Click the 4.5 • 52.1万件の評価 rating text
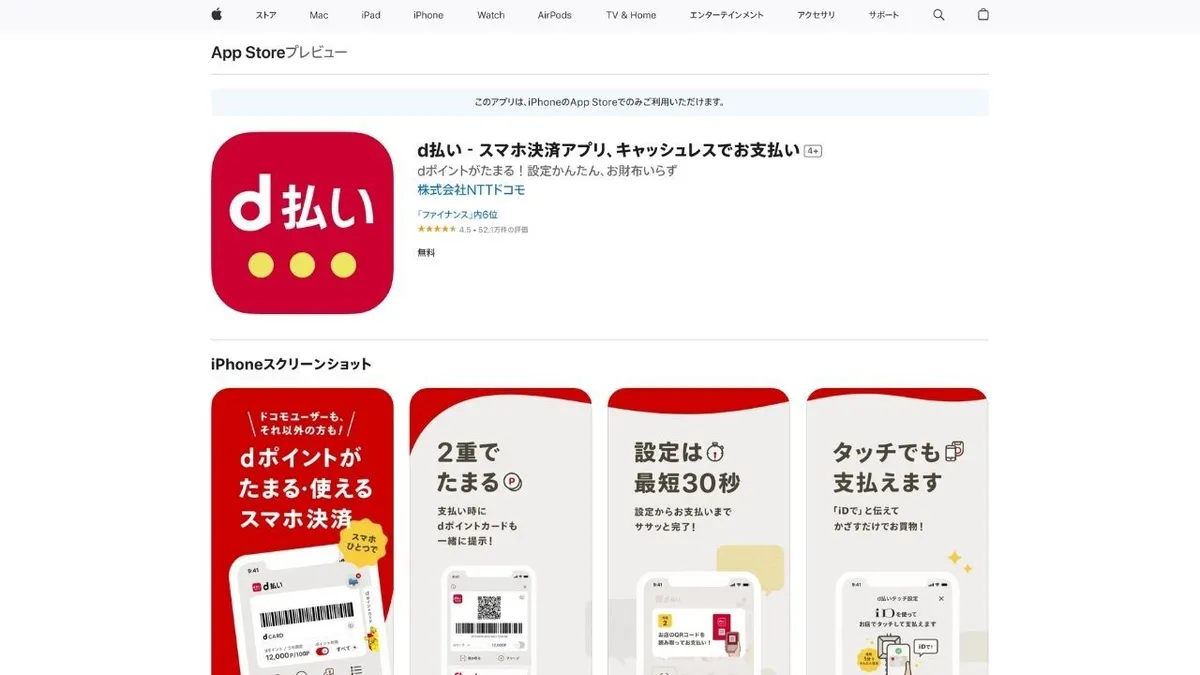1200x675 pixels. click(494, 230)
